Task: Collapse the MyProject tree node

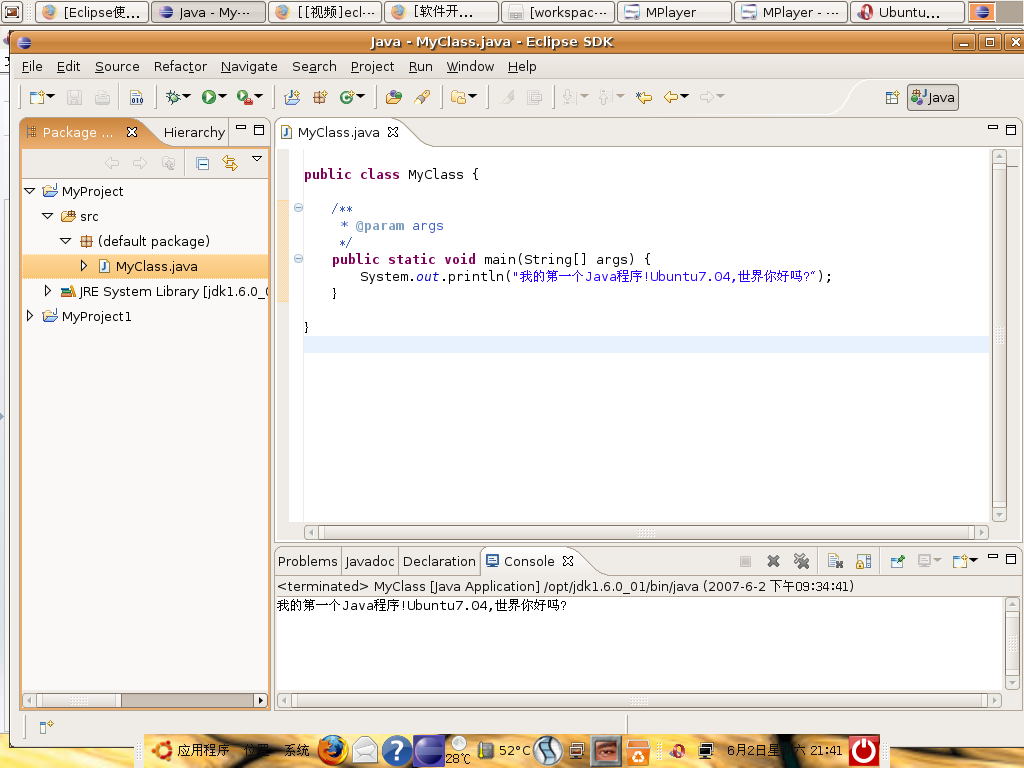Action: pos(29,191)
